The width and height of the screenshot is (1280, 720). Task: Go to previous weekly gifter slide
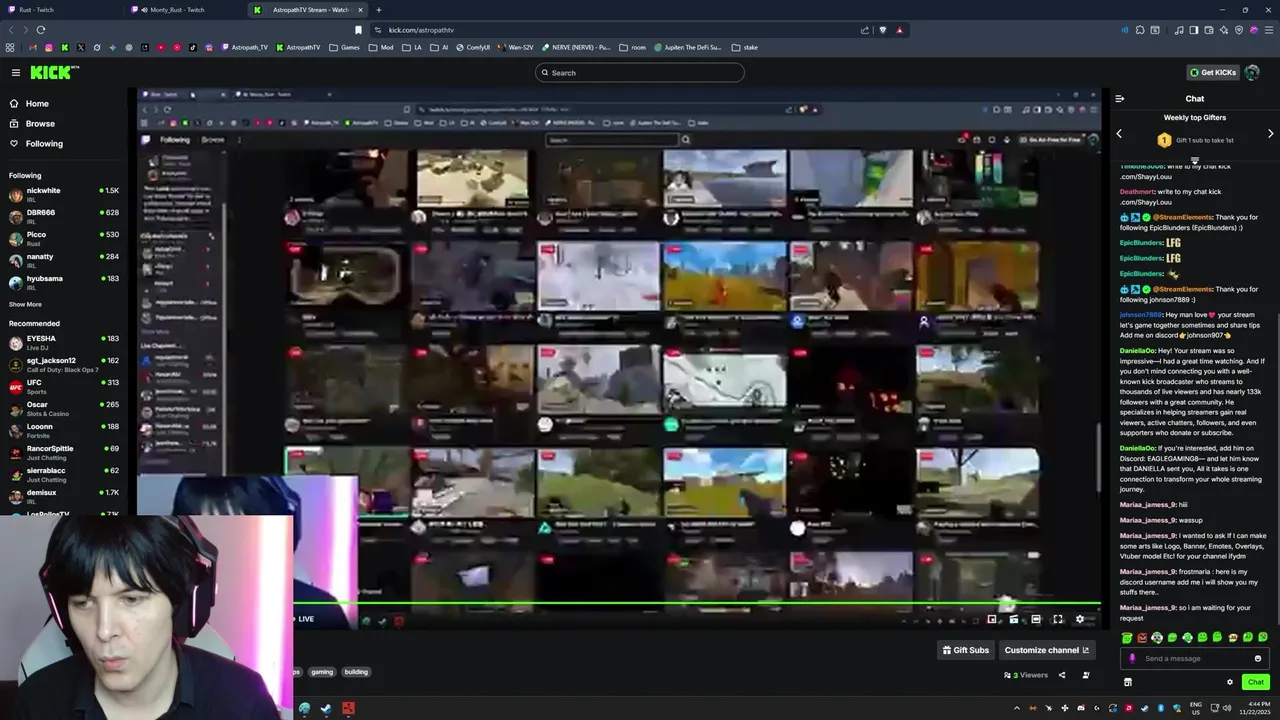pyautogui.click(x=1119, y=133)
